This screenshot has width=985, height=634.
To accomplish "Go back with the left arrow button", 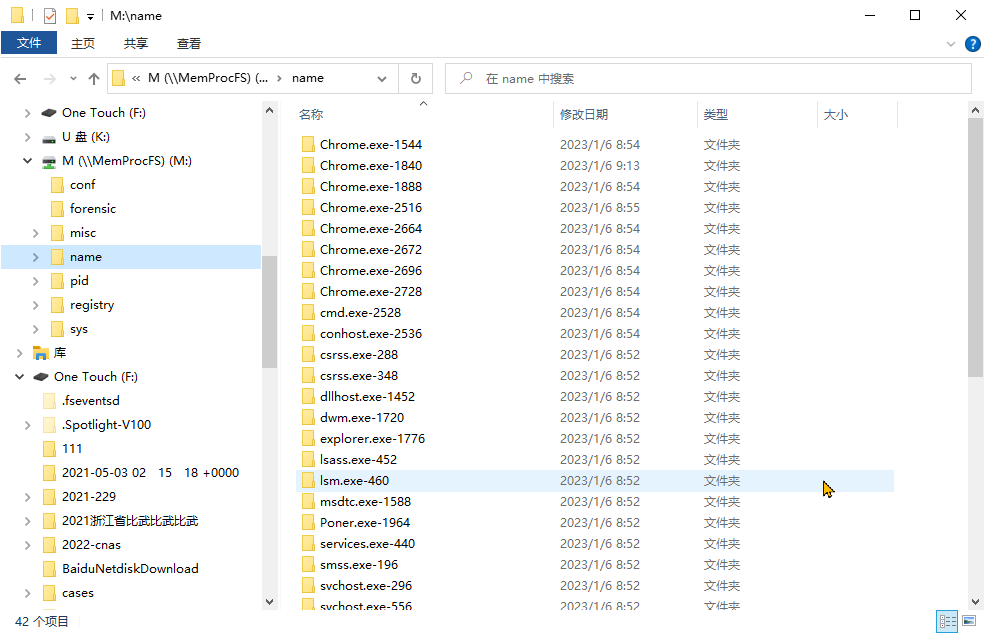I will (20, 79).
